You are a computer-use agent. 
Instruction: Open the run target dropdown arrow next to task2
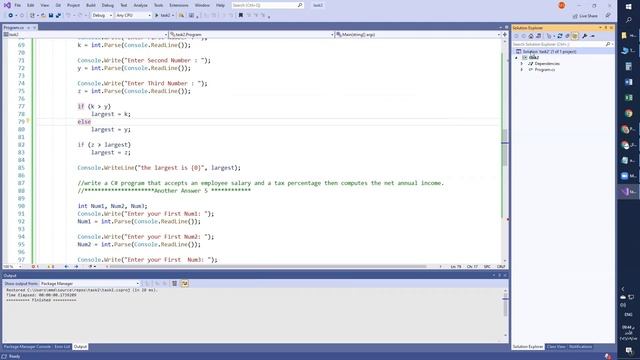173,16
